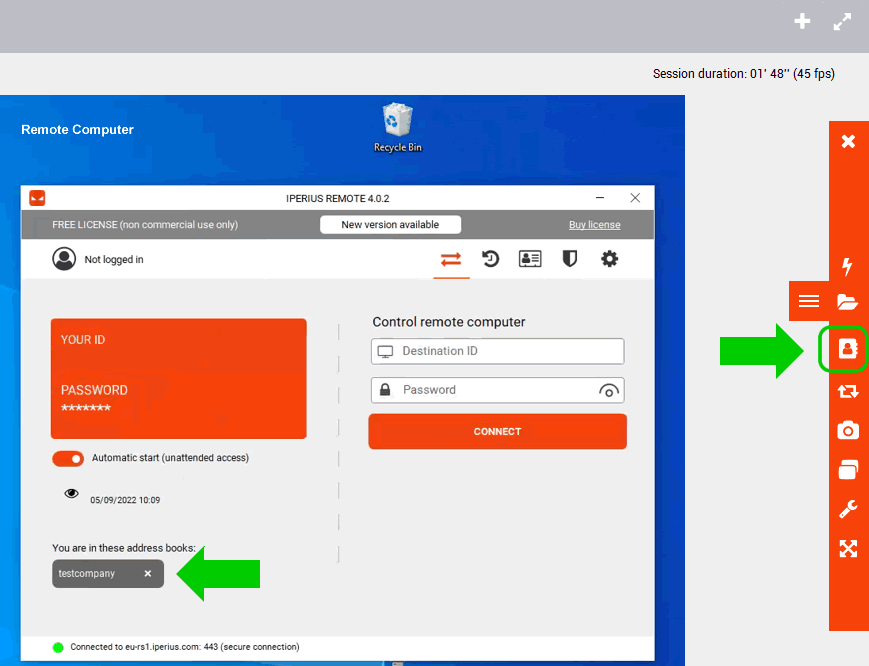Open the hamburger menu in sidebar
This screenshot has height=666, width=869.
(809, 301)
